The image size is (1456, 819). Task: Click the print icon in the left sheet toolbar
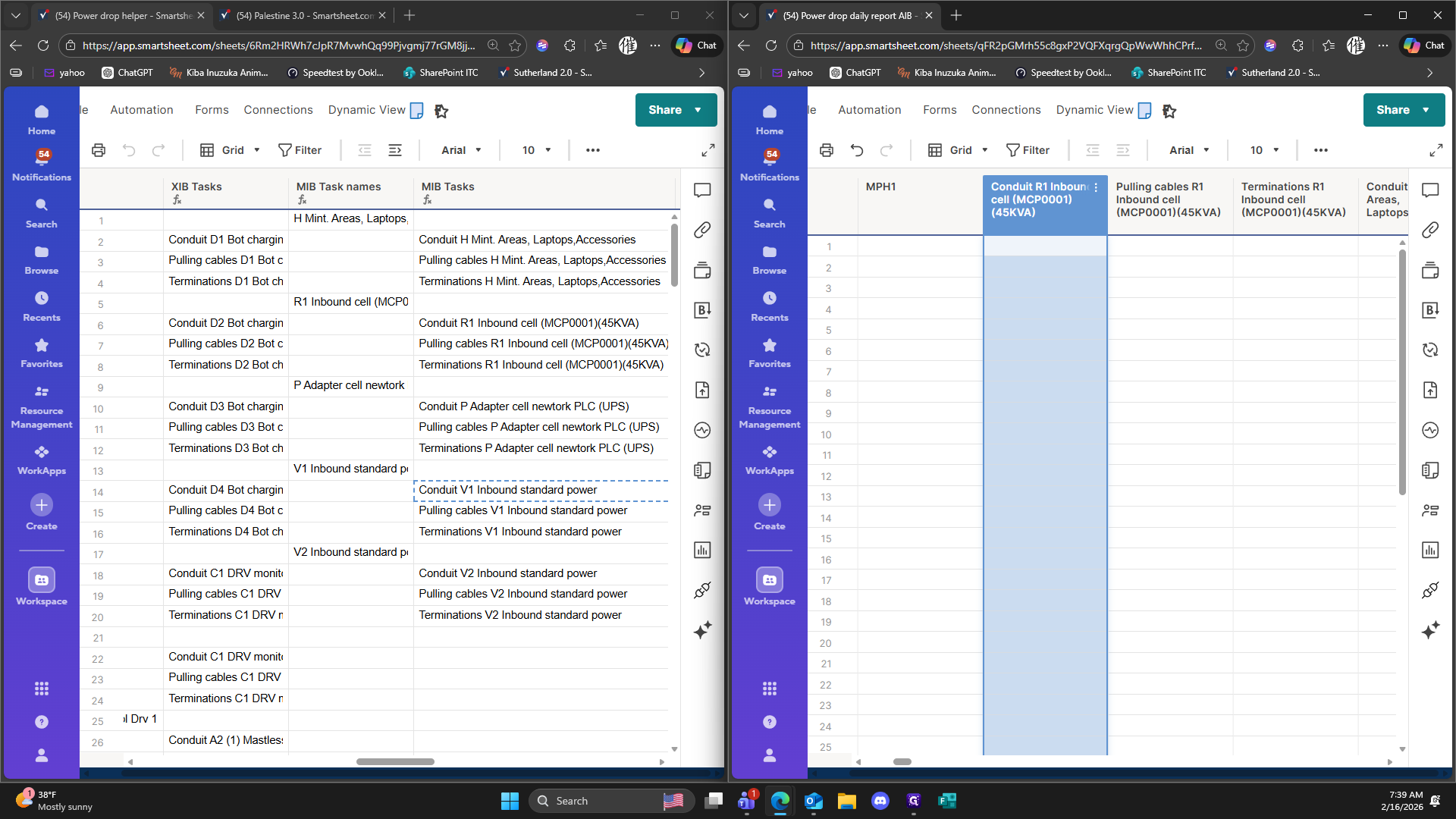[99, 150]
